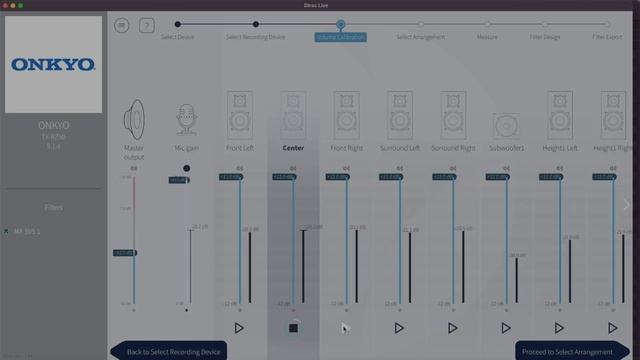
Task: Play test signal on Subwoofer1
Action: (x=506, y=328)
